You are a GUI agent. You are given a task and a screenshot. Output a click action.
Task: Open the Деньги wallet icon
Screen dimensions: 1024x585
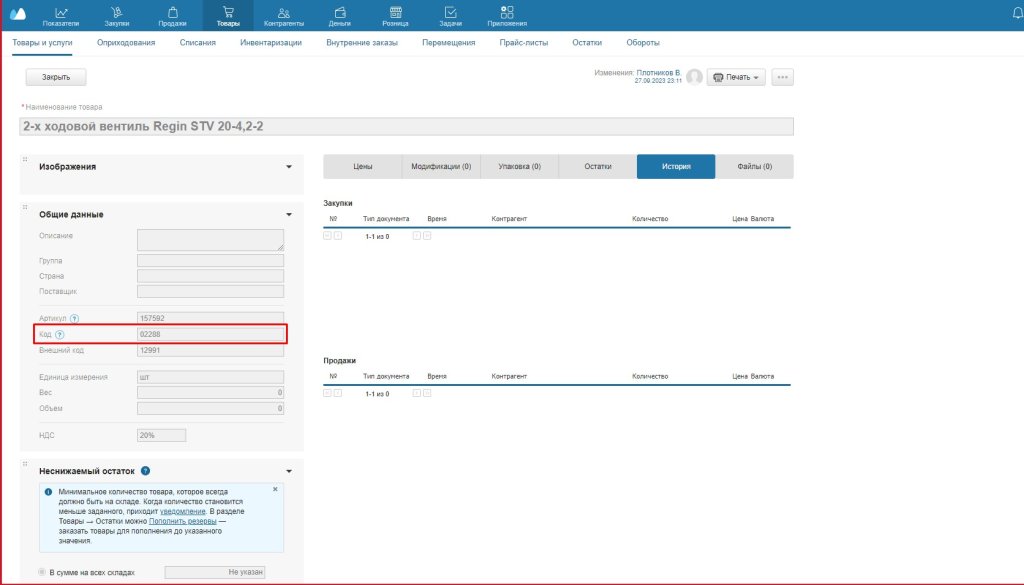tap(340, 14)
